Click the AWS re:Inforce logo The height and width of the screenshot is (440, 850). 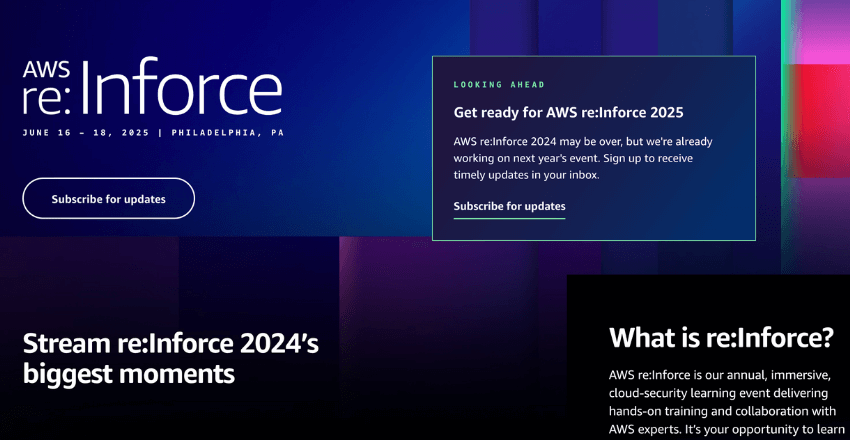pos(152,86)
